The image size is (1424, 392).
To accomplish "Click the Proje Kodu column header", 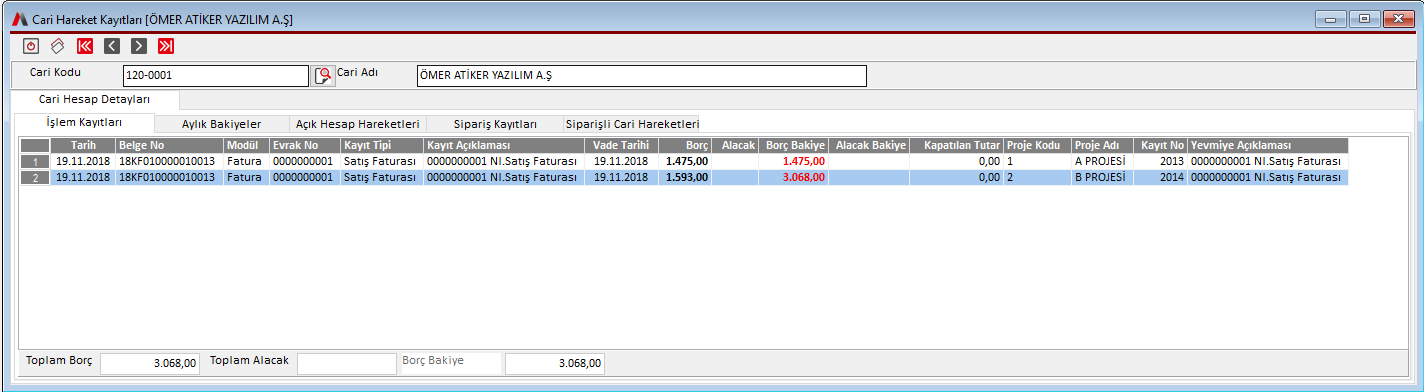I will point(1037,145).
